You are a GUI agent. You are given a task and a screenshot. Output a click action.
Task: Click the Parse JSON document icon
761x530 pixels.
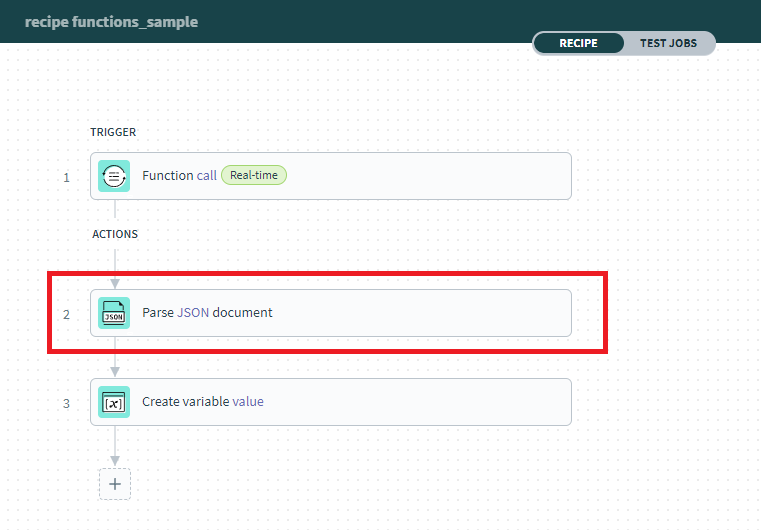(x=114, y=313)
